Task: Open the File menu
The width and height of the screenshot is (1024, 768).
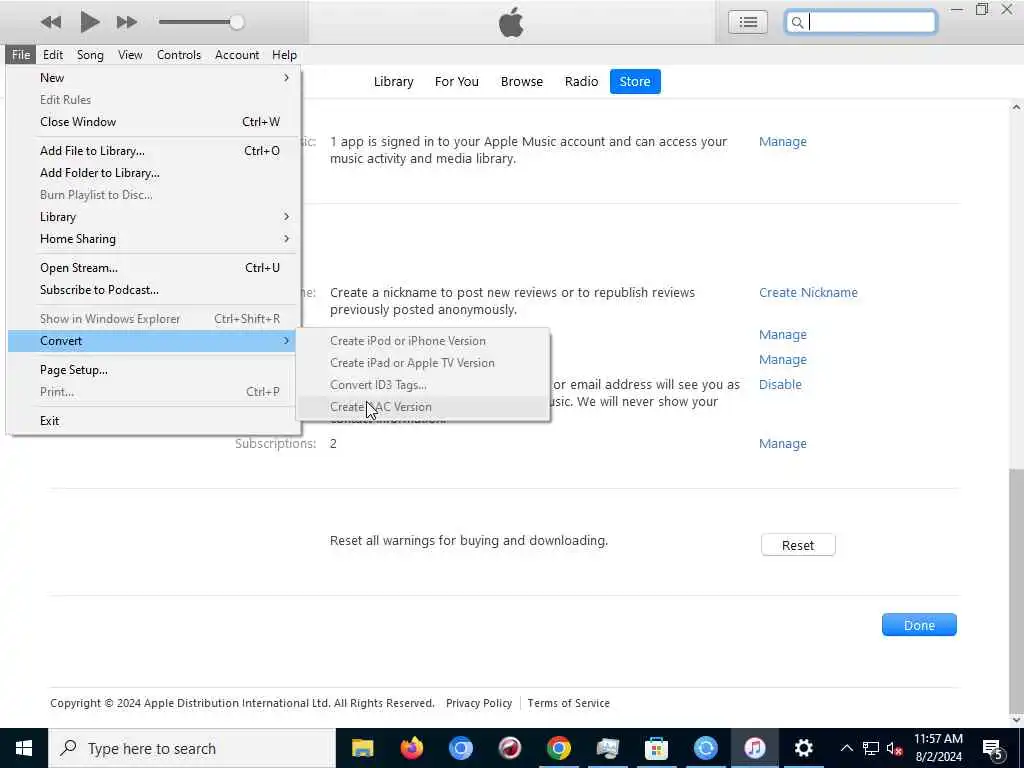Action: [21, 55]
